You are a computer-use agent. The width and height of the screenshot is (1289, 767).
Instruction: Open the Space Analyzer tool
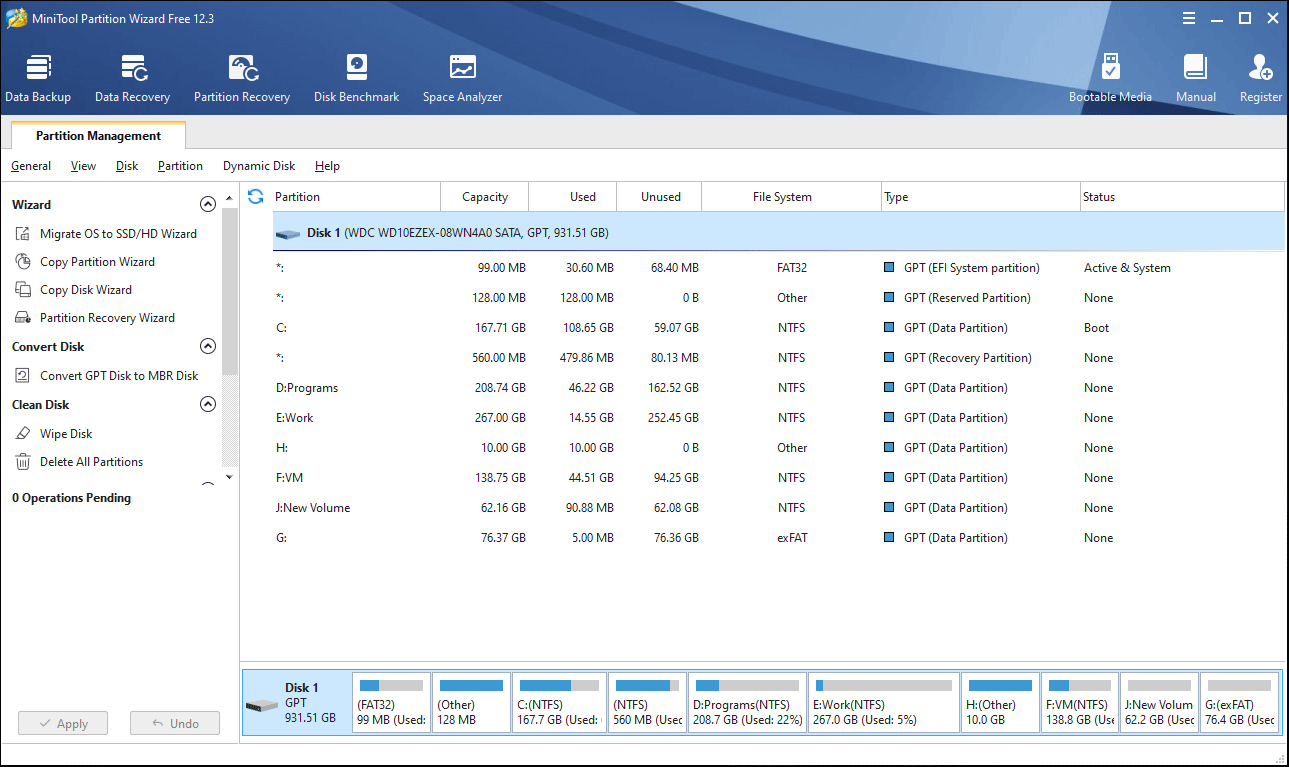point(462,79)
